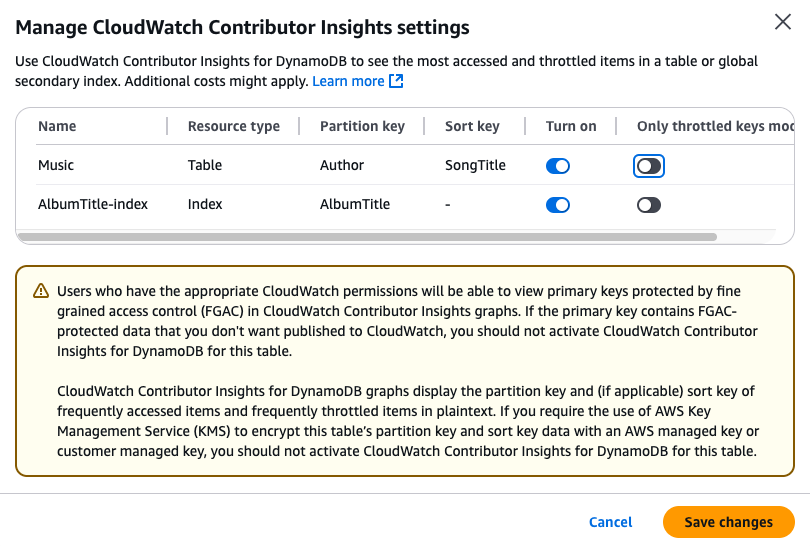Click the Turn on column header
The width and height of the screenshot is (810, 546).
click(x=571, y=126)
